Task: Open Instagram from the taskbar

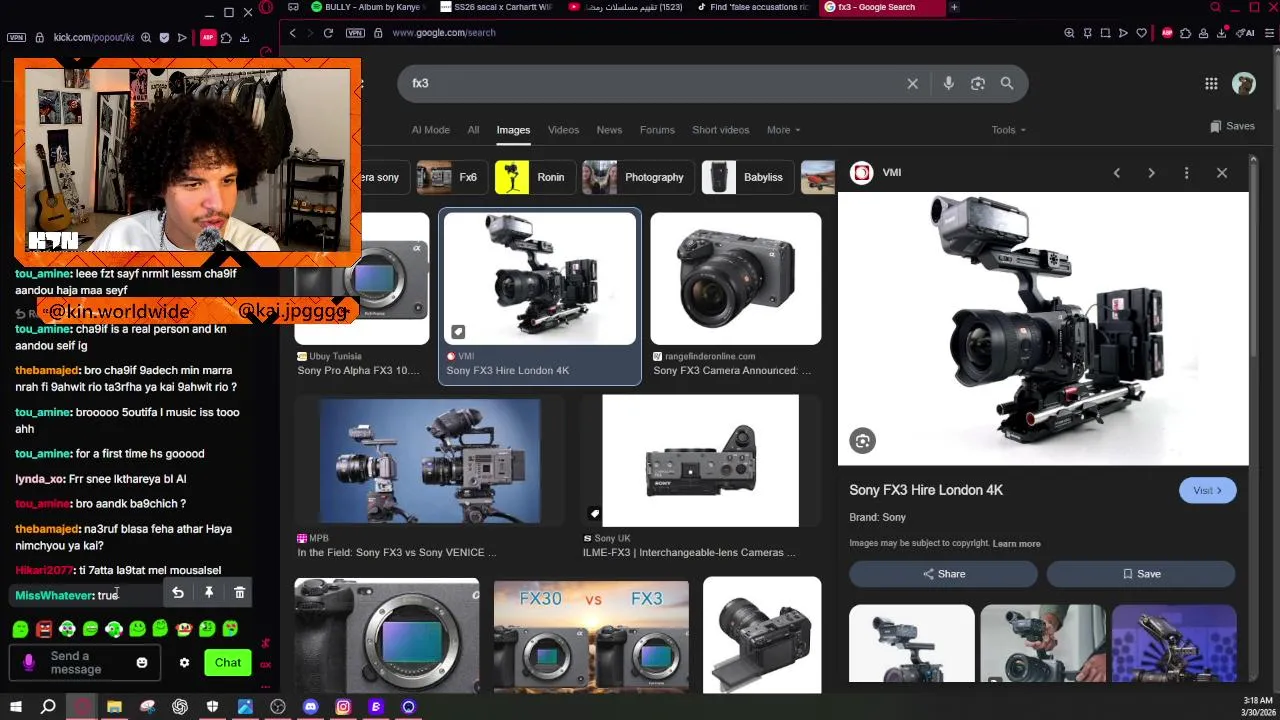Action: 343,707
